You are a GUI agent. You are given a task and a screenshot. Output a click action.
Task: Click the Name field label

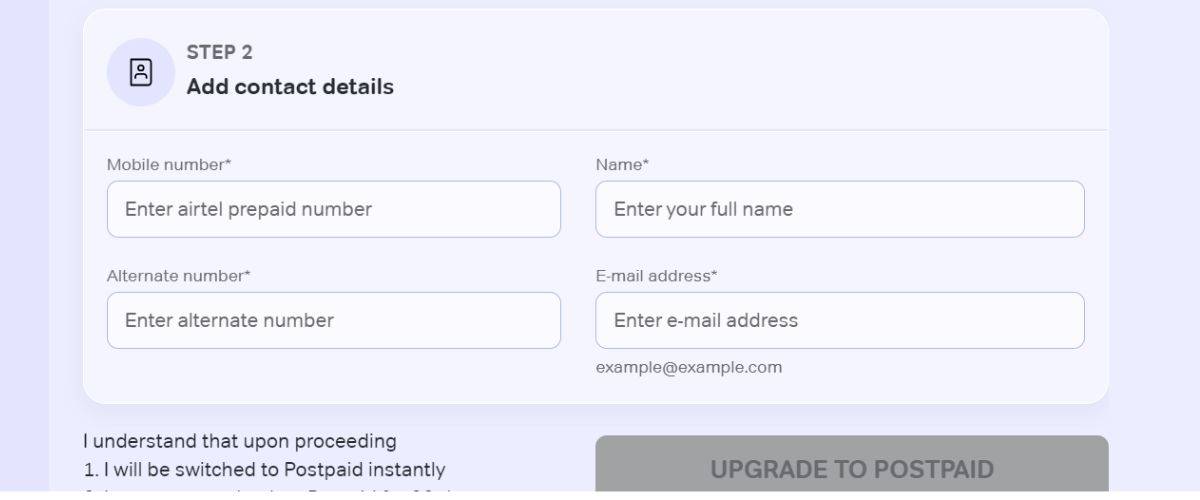(x=621, y=164)
